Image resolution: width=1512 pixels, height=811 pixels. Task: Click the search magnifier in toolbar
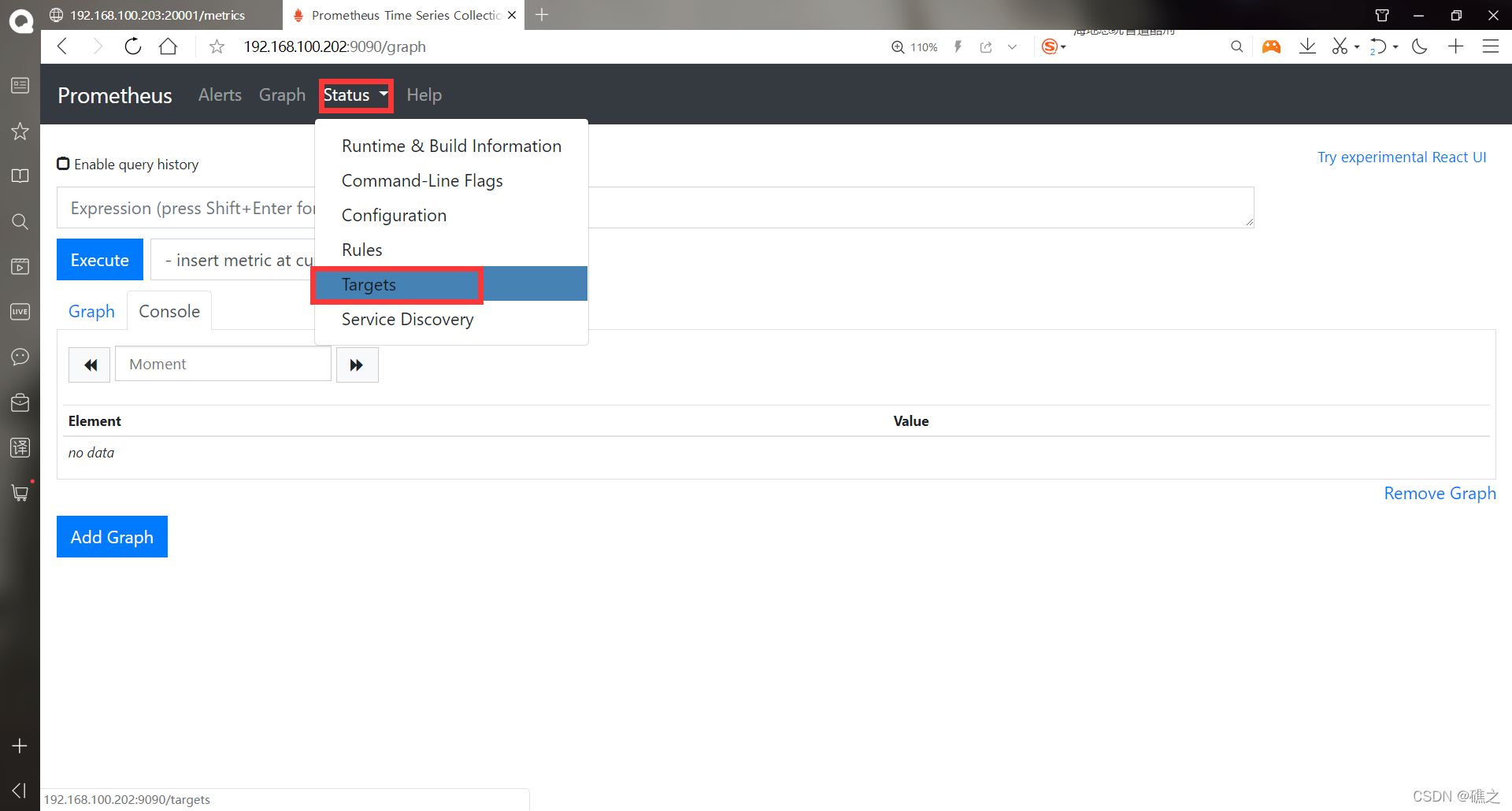pos(1237,46)
